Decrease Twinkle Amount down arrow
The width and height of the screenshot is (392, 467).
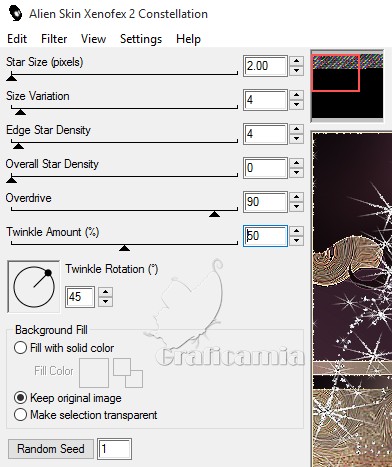pyautogui.click(x=296, y=240)
